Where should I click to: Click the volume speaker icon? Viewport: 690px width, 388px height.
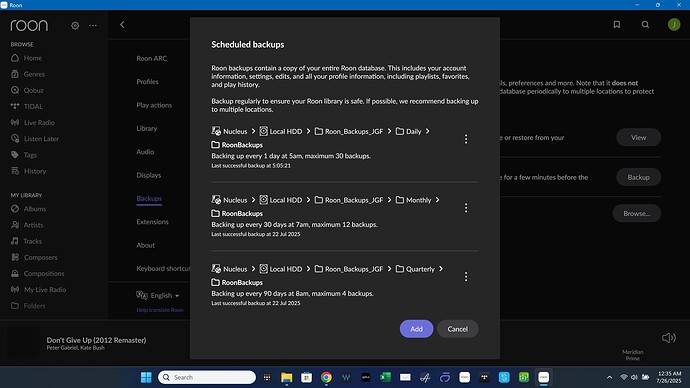point(668,338)
